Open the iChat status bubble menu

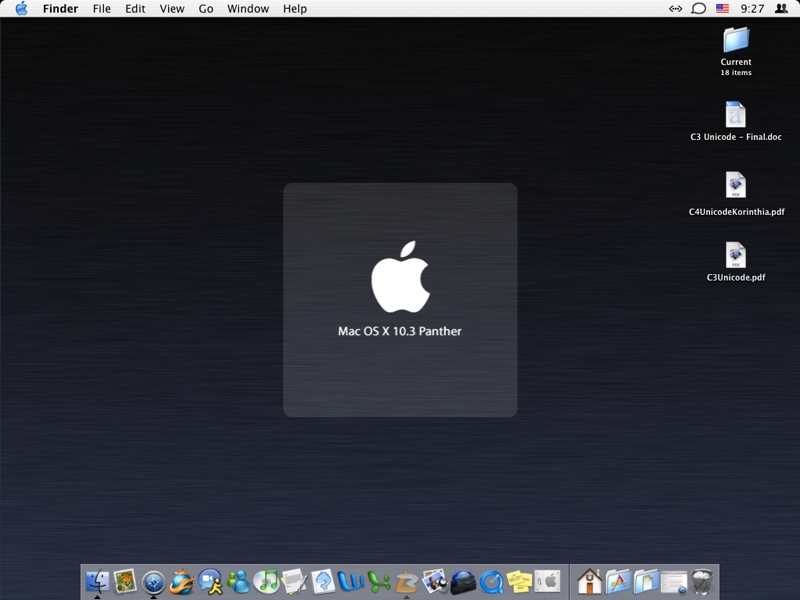coord(699,9)
